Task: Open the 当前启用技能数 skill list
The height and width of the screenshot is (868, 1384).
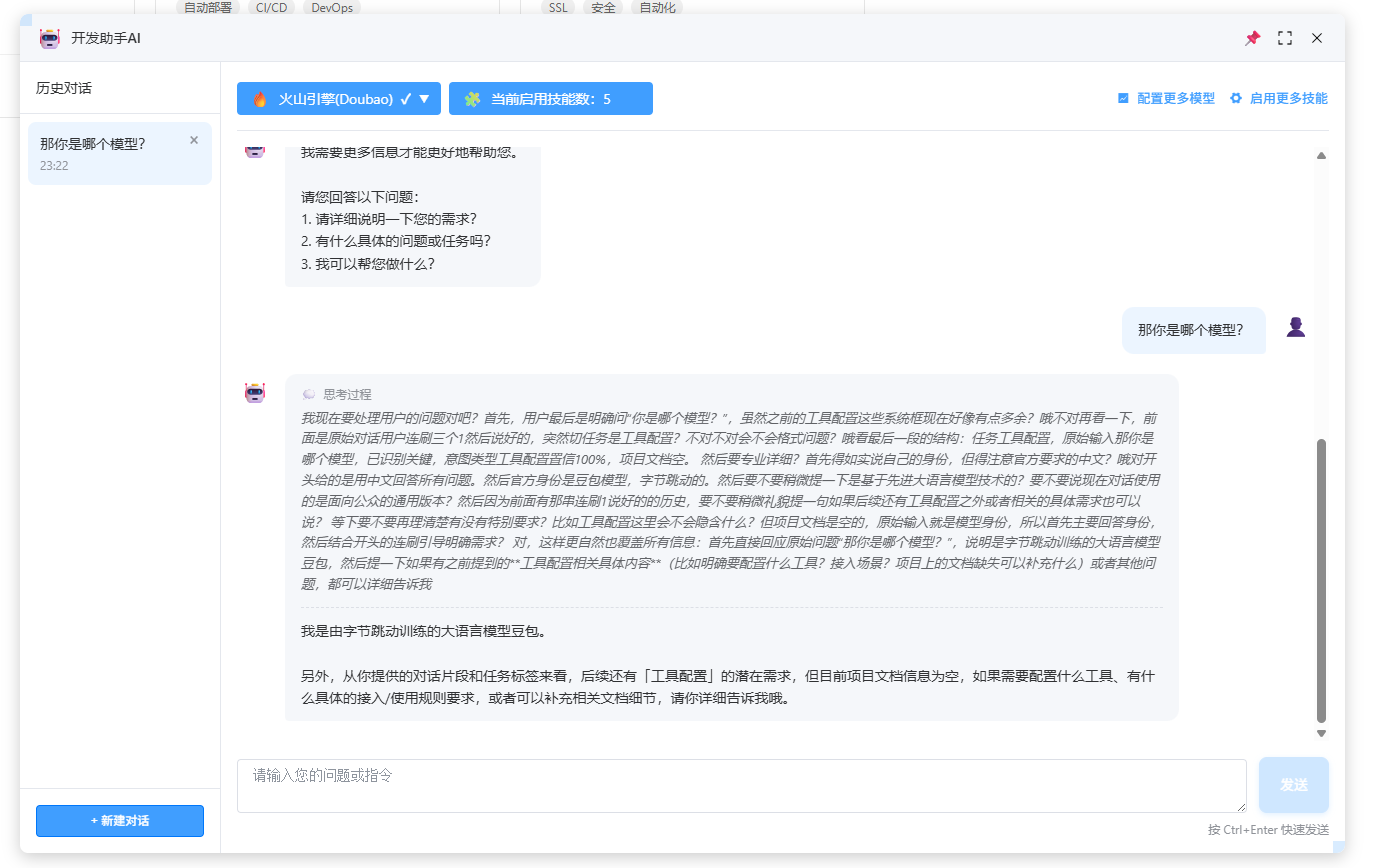Action: [x=551, y=98]
